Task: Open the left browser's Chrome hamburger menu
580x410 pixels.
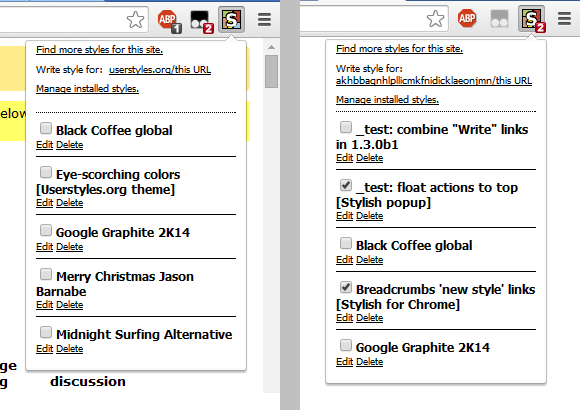Action: (x=264, y=20)
